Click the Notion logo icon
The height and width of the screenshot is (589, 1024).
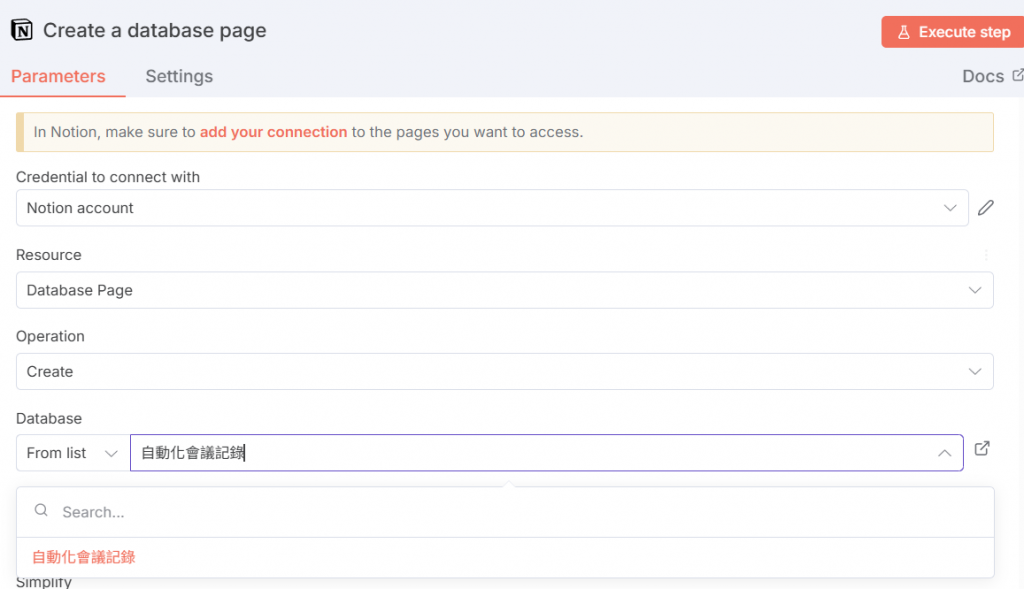click(22, 30)
